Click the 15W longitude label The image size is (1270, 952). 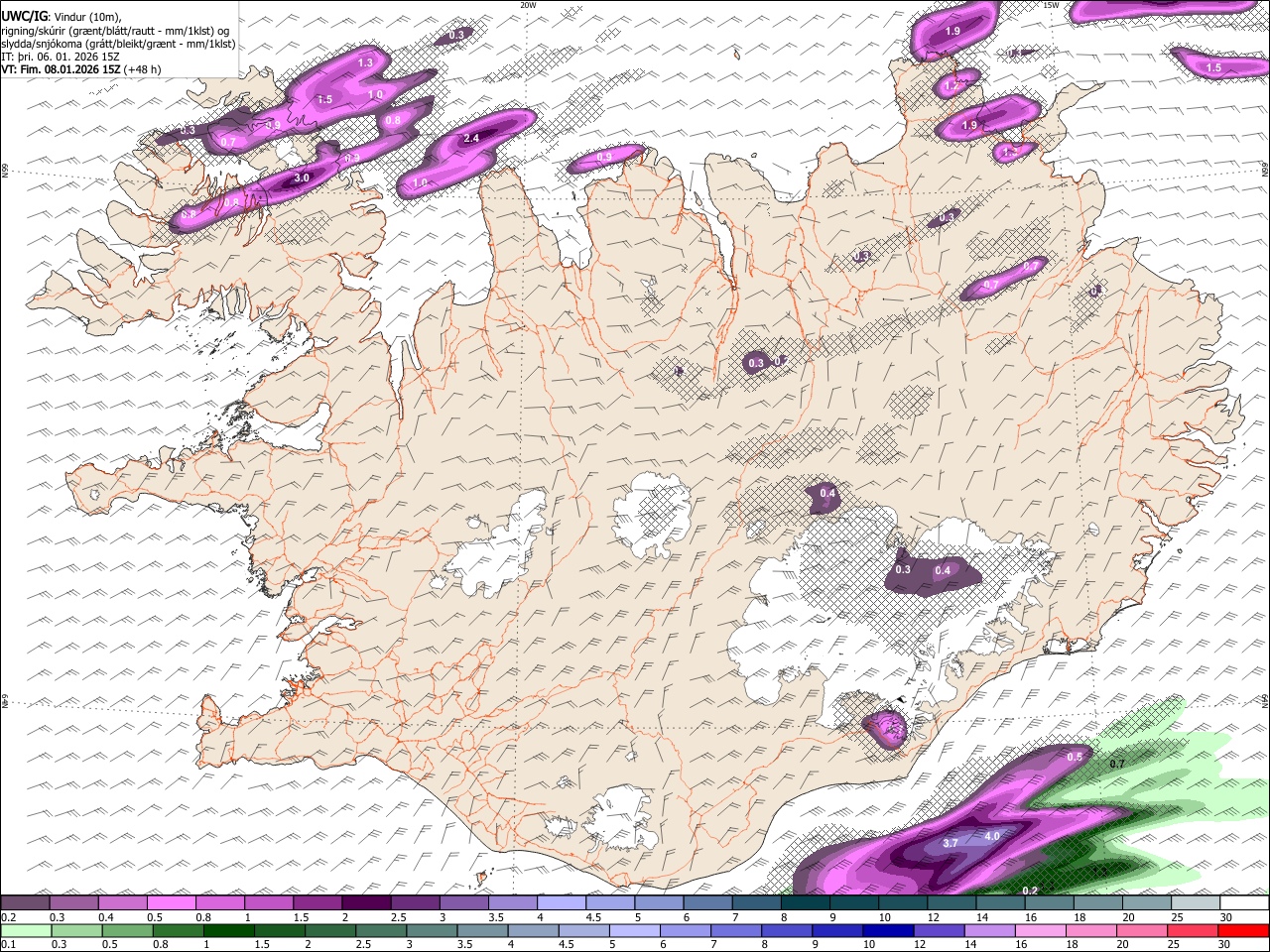1051,5
